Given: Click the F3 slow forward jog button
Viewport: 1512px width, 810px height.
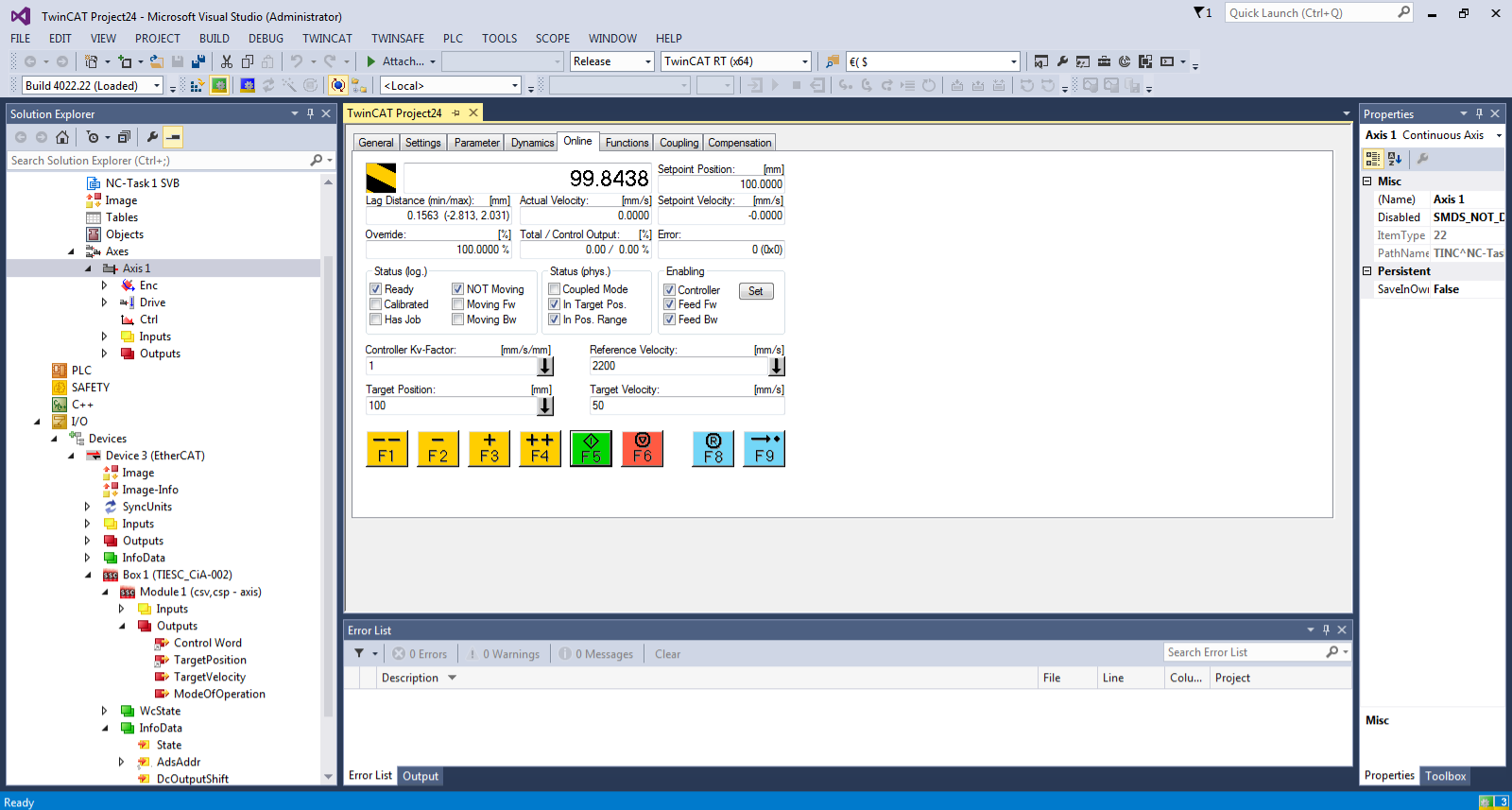Looking at the screenshot, I should (489, 449).
